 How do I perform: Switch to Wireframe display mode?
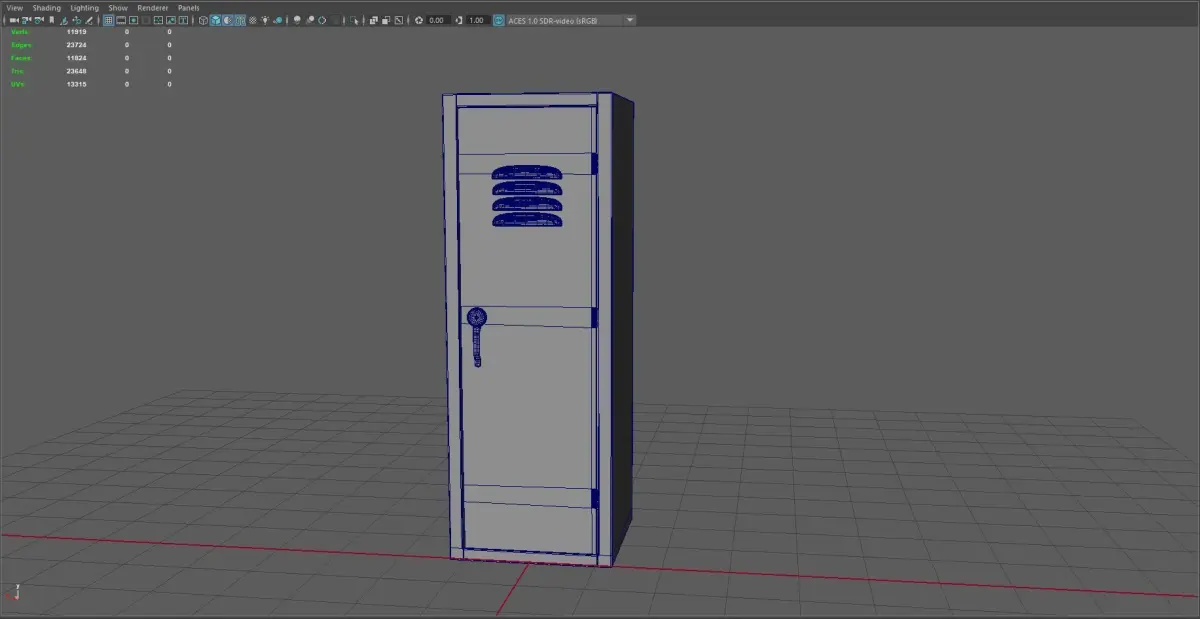point(203,20)
